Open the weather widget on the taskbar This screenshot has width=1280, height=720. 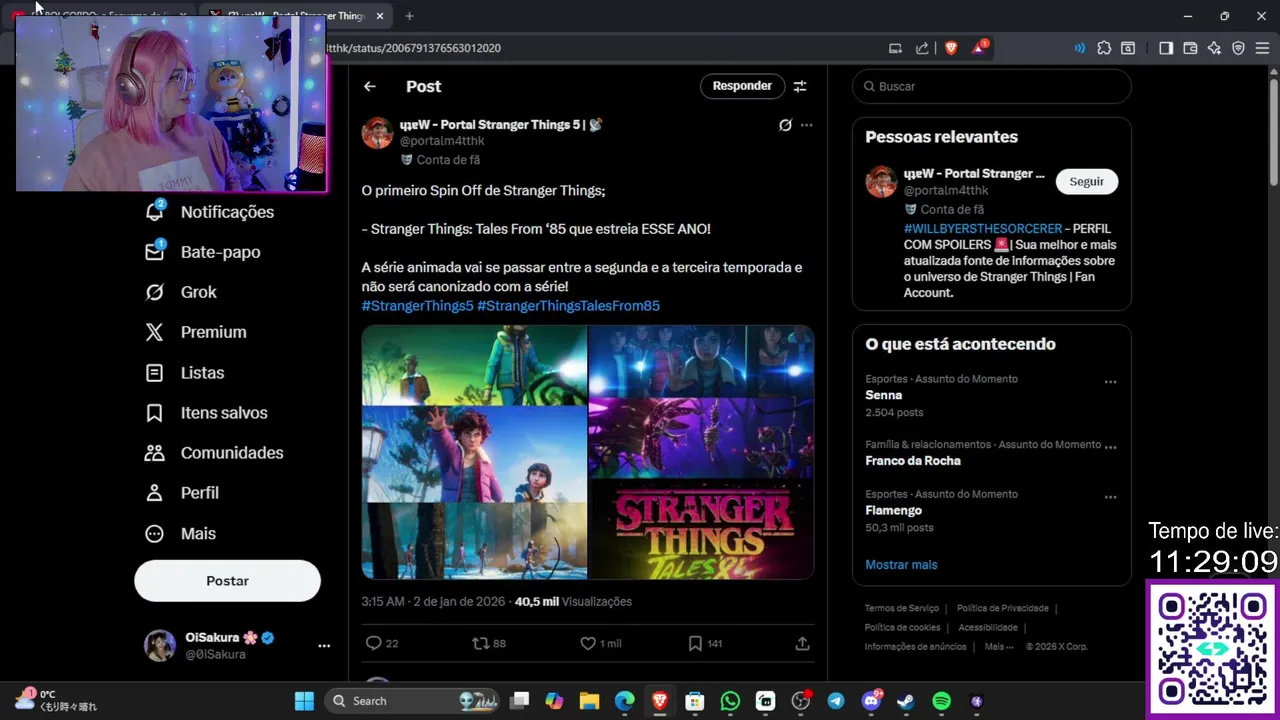click(x=55, y=700)
